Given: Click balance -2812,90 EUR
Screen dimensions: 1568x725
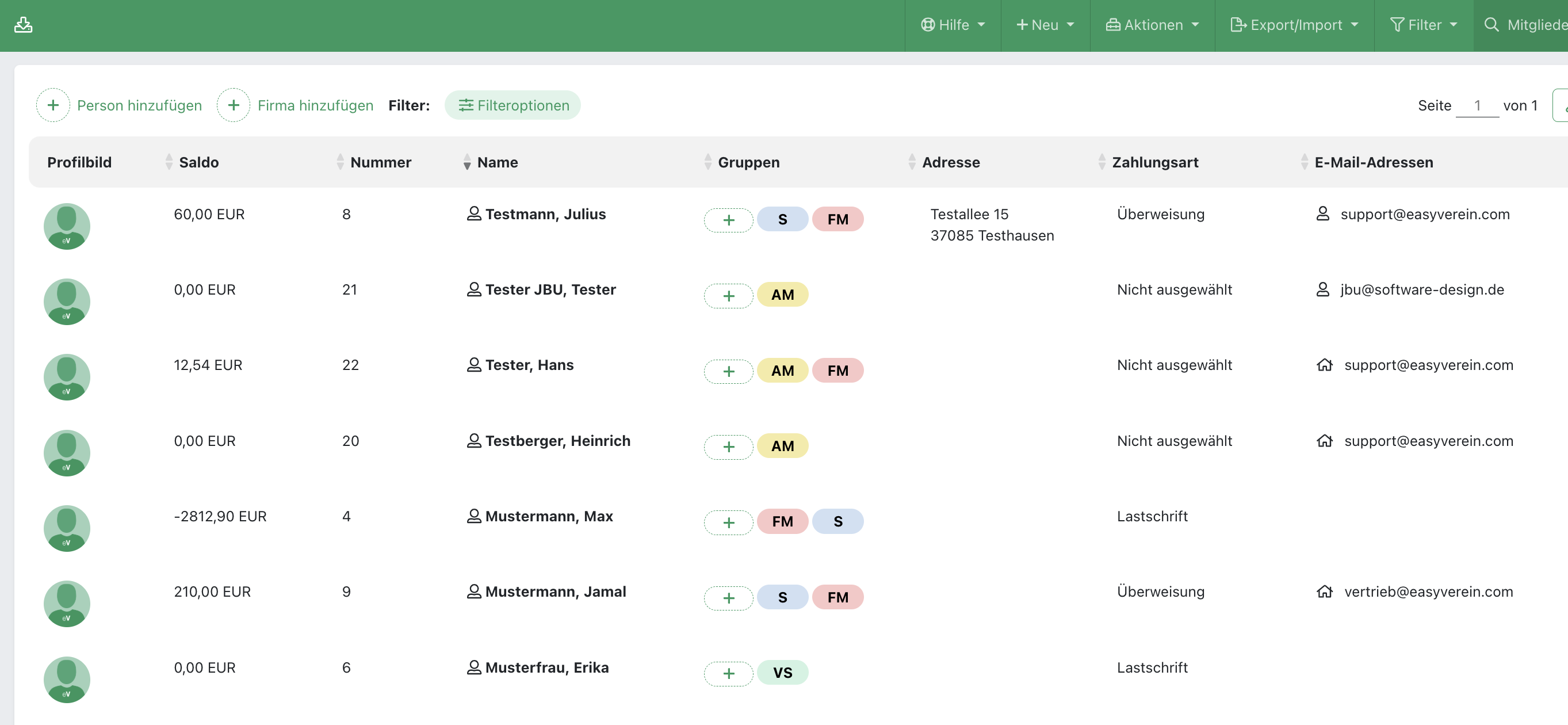Looking at the screenshot, I should tap(220, 516).
